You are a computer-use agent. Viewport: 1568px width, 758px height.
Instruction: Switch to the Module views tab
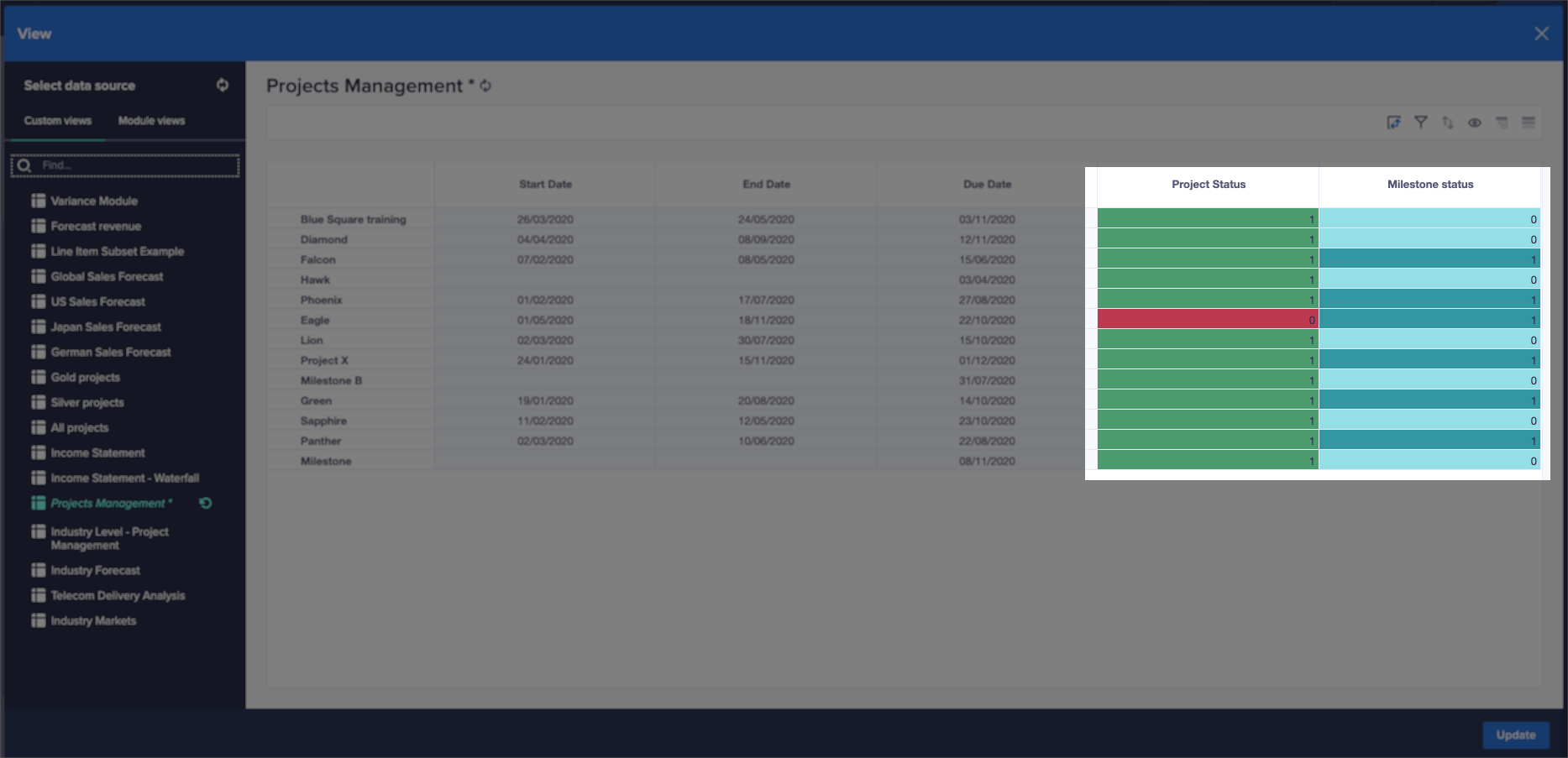point(151,120)
